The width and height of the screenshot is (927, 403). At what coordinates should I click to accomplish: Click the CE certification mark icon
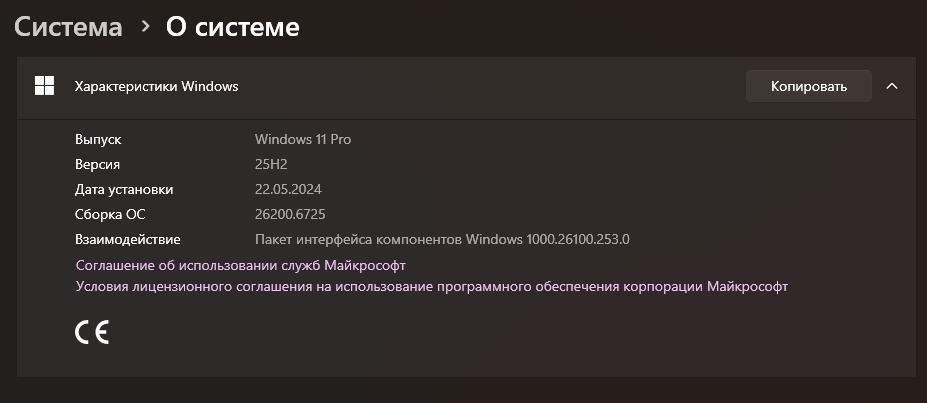click(92, 333)
